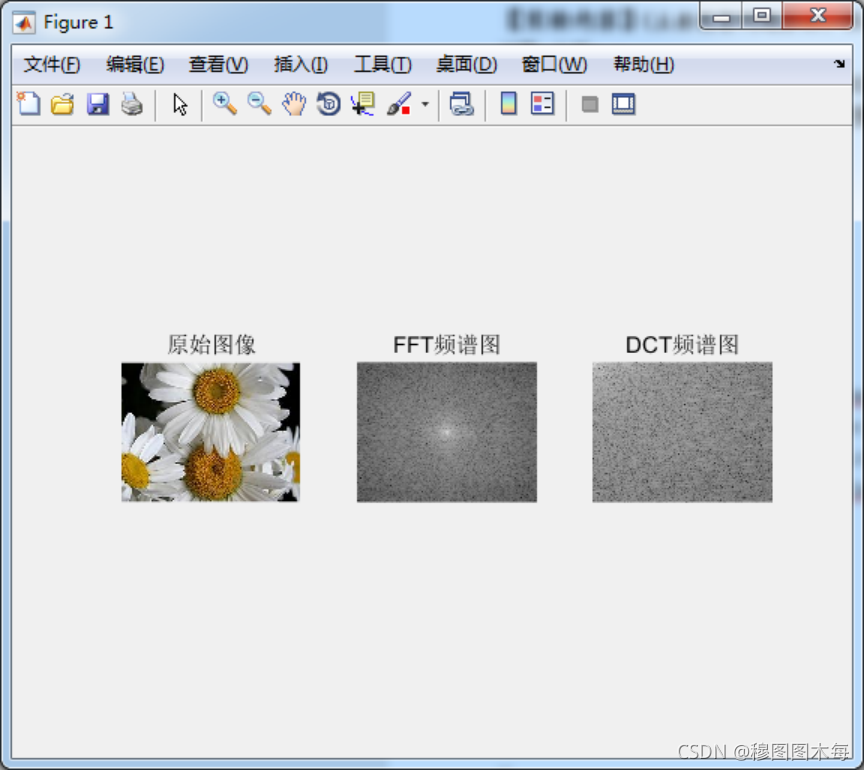Viewport: 864px width, 770px height.
Task: Open the 文件 menu
Action: tap(50, 64)
